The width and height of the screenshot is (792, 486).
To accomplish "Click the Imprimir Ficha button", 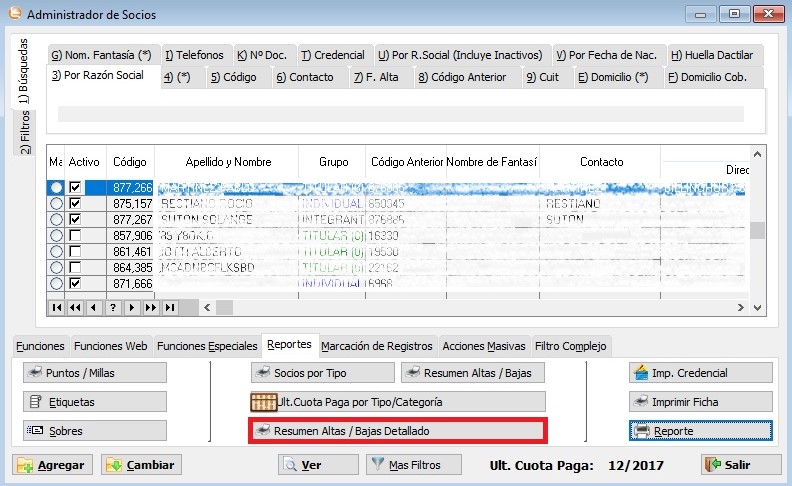I will [x=700, y=402].
